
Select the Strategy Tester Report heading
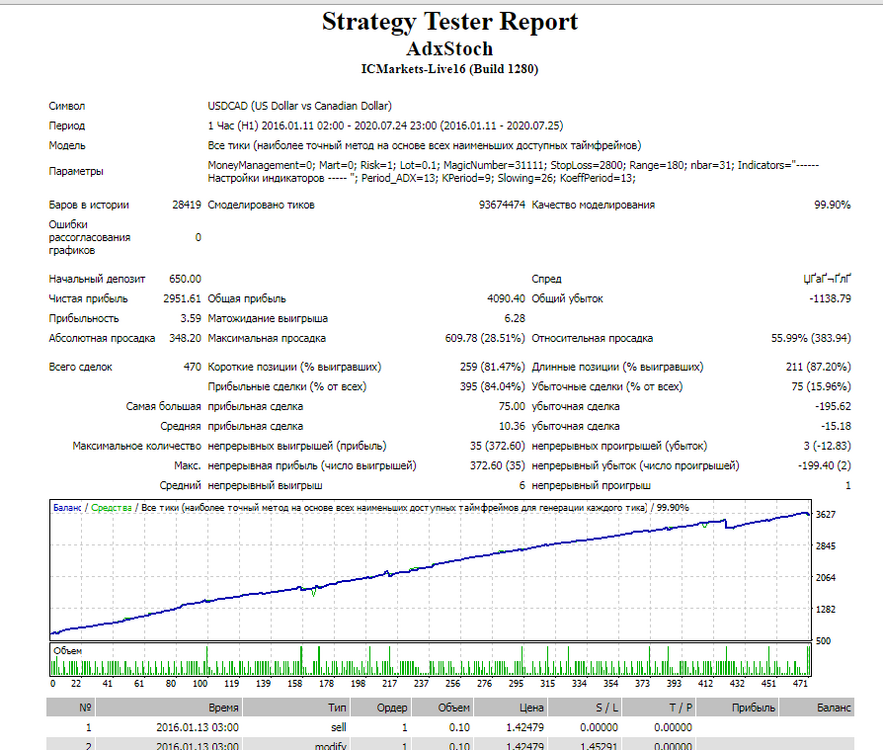(x=449, y=23)
